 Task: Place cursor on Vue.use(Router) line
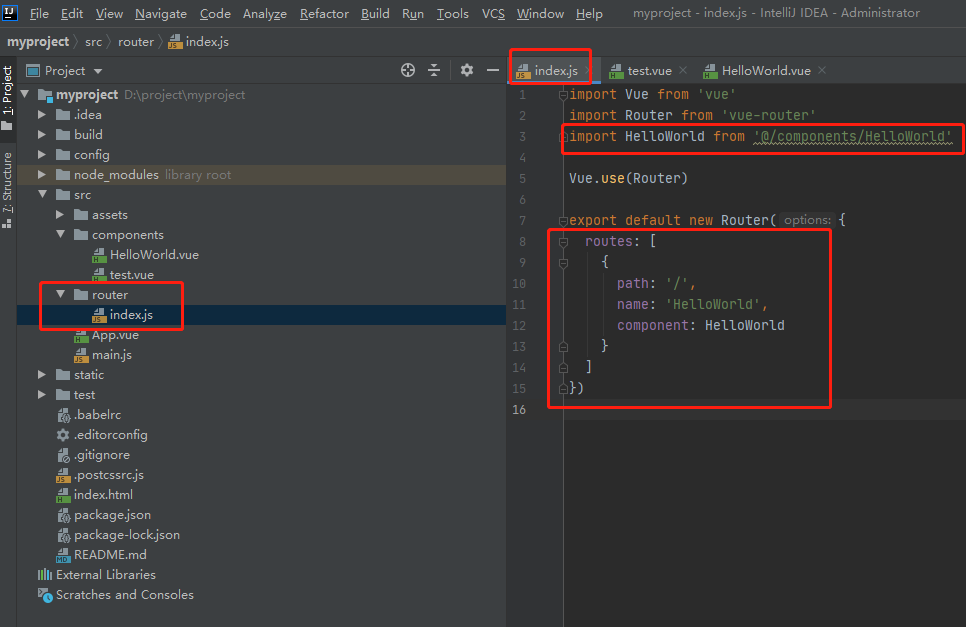(x=628, y=179)
